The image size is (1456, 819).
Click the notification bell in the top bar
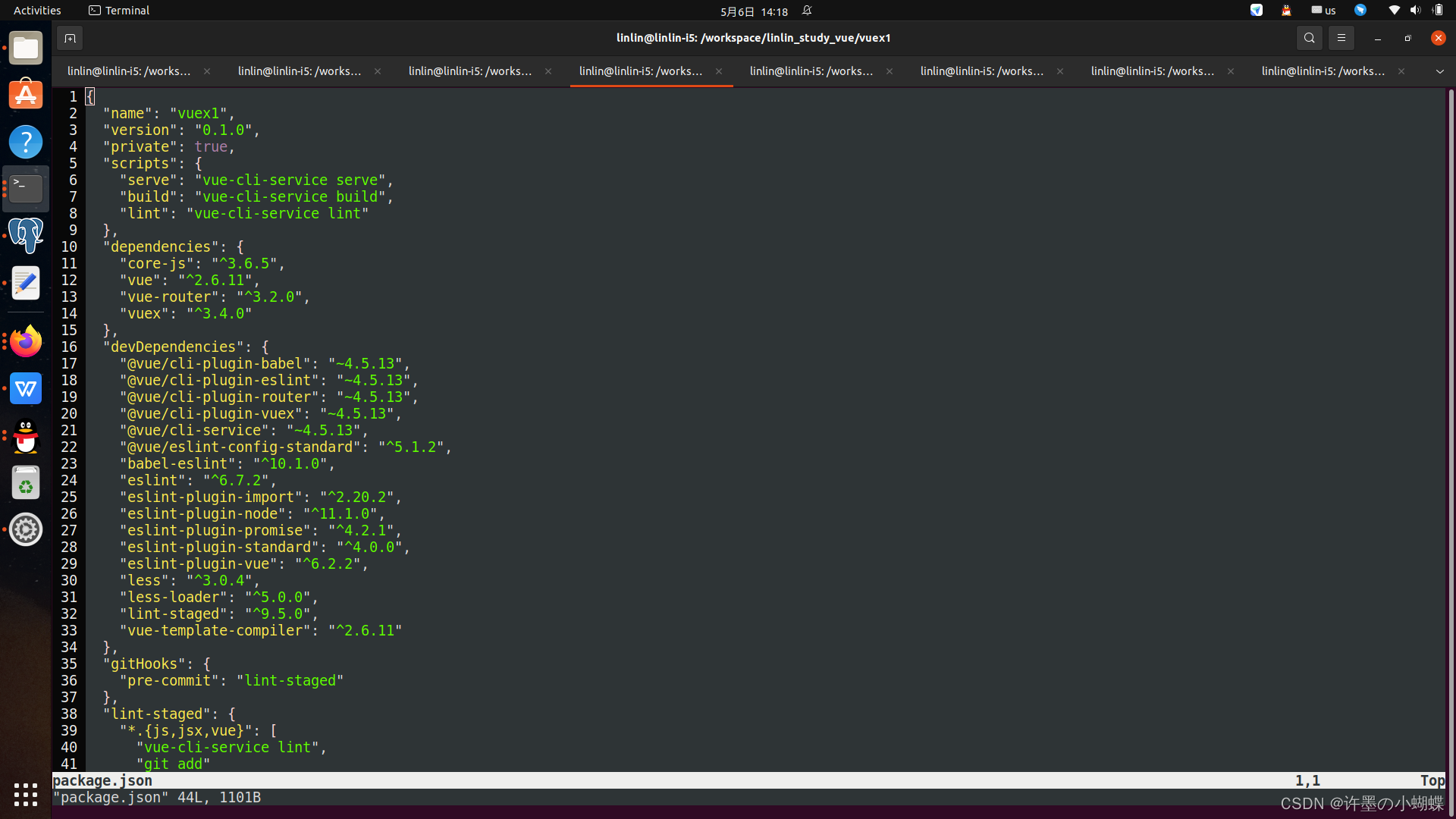(807, 11)
